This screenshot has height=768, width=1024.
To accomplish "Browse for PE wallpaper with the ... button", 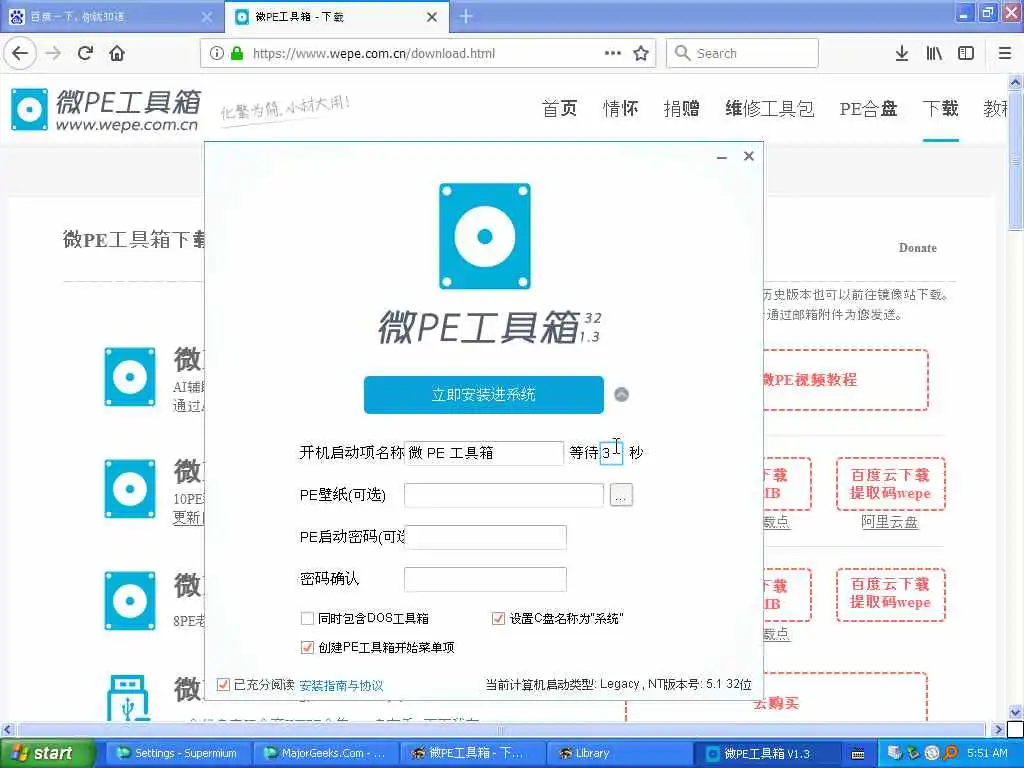I will click(x=621, y=495).
